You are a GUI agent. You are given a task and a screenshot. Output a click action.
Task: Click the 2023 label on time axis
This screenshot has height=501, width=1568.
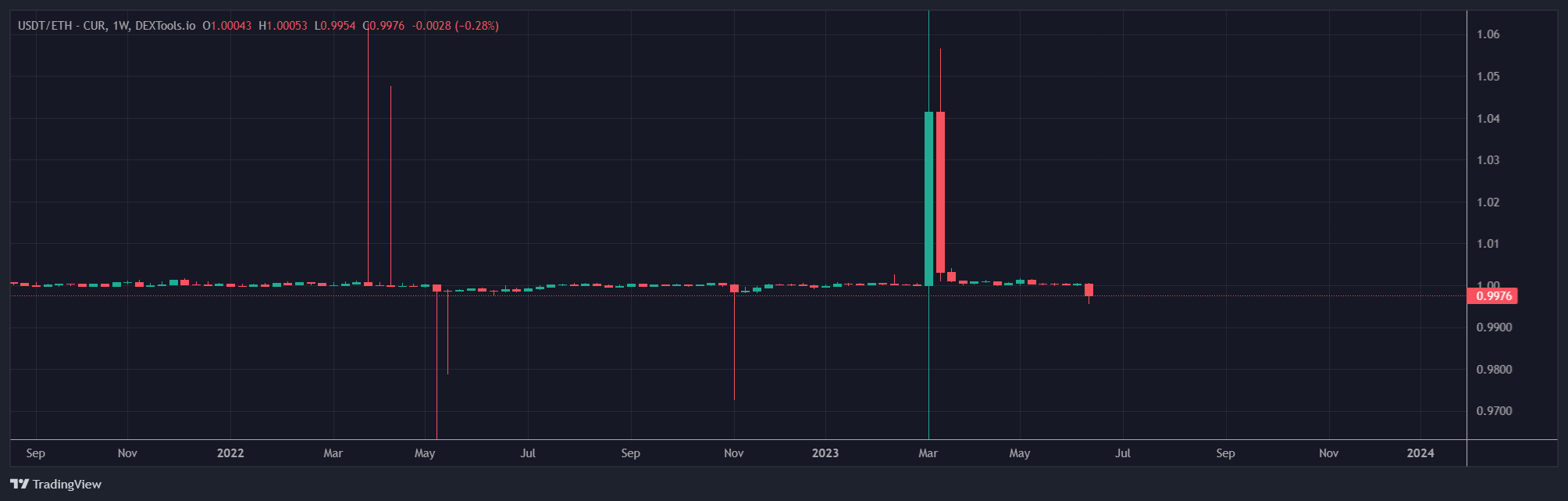point(825,453)
